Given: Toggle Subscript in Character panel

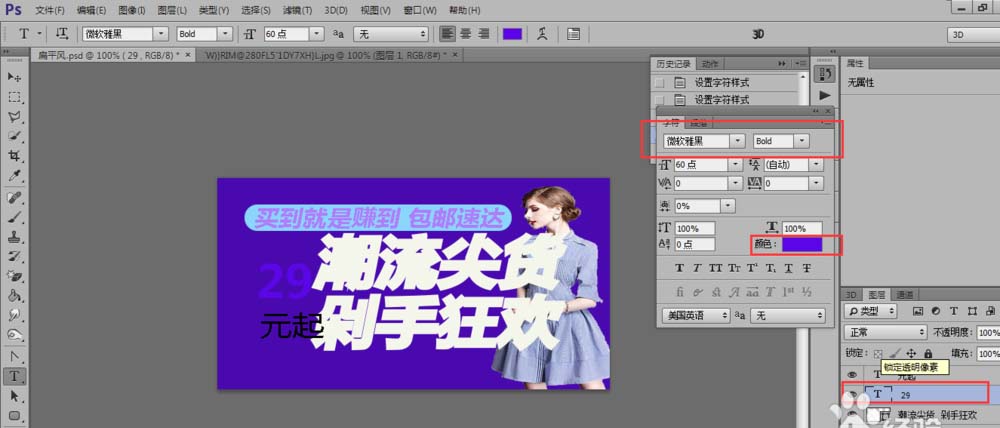Looking at the screenshot, I should click(770, 268).
